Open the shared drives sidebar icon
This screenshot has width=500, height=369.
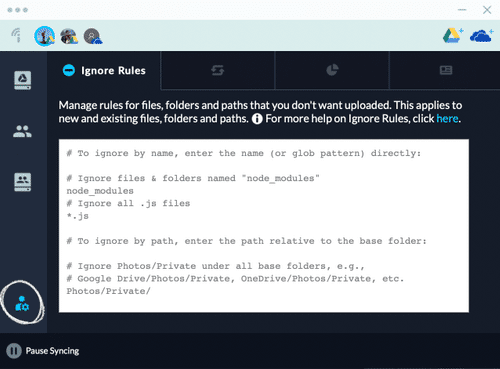pos(23,182)
